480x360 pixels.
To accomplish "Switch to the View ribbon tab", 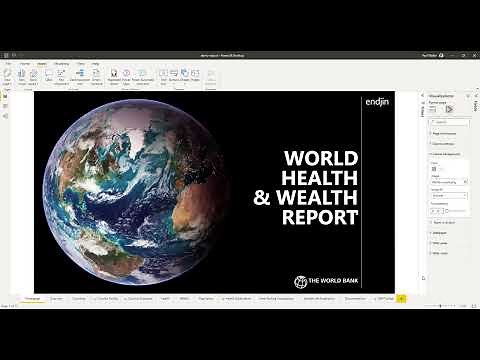I will point(81,64).
